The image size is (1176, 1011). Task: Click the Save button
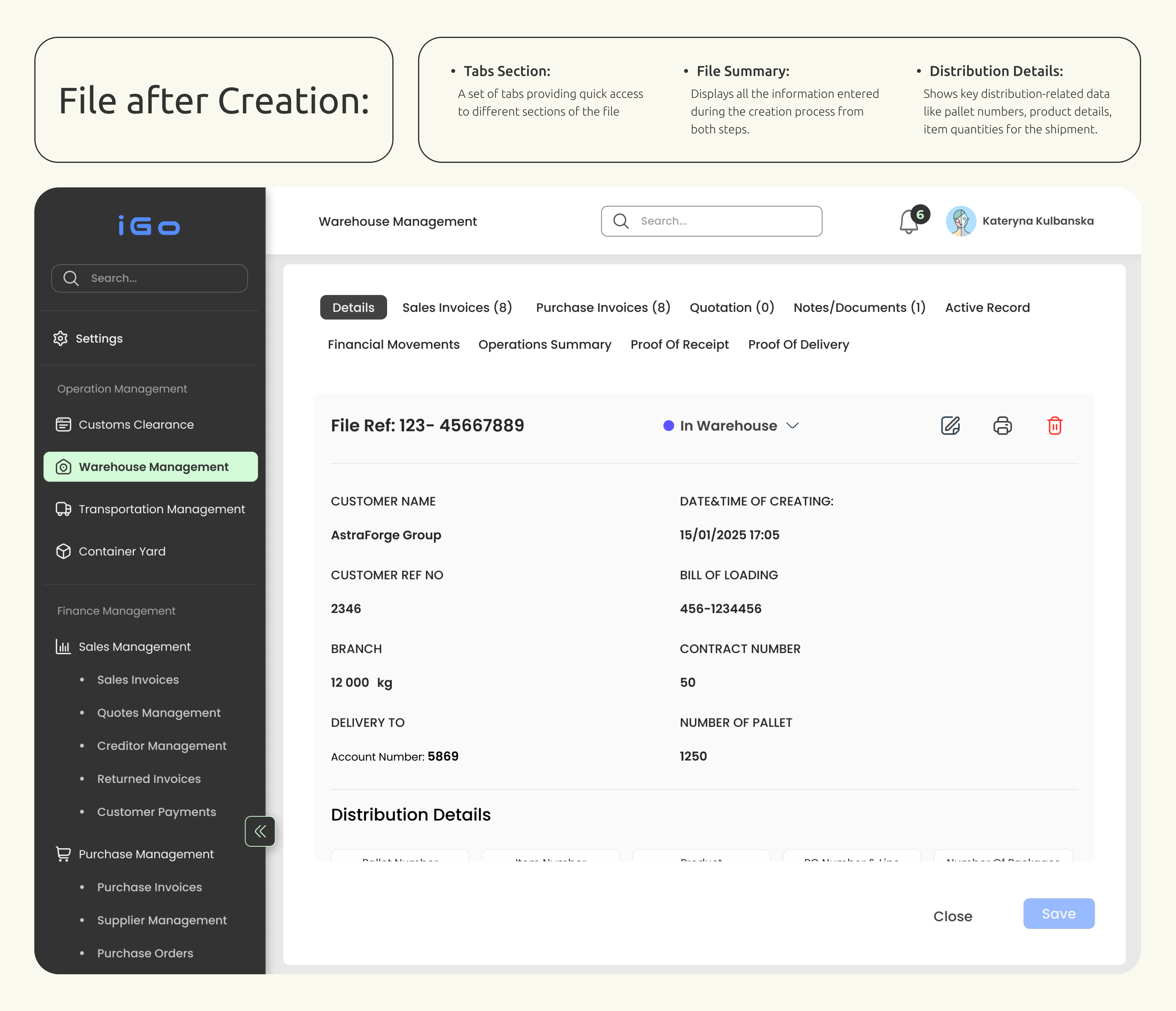[x=1058, y=913]
